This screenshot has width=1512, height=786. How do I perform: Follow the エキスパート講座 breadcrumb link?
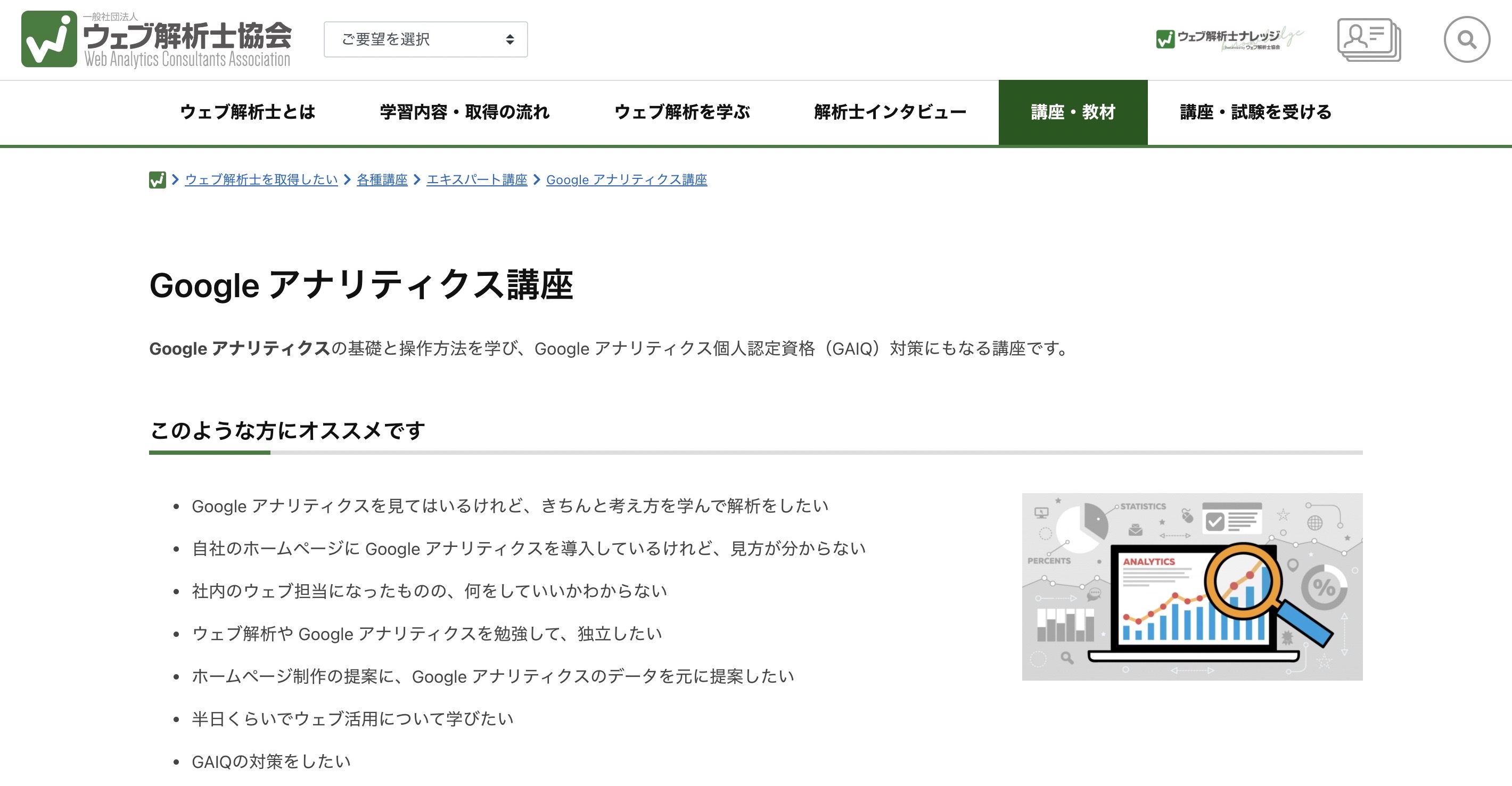(x=476, y=179)
